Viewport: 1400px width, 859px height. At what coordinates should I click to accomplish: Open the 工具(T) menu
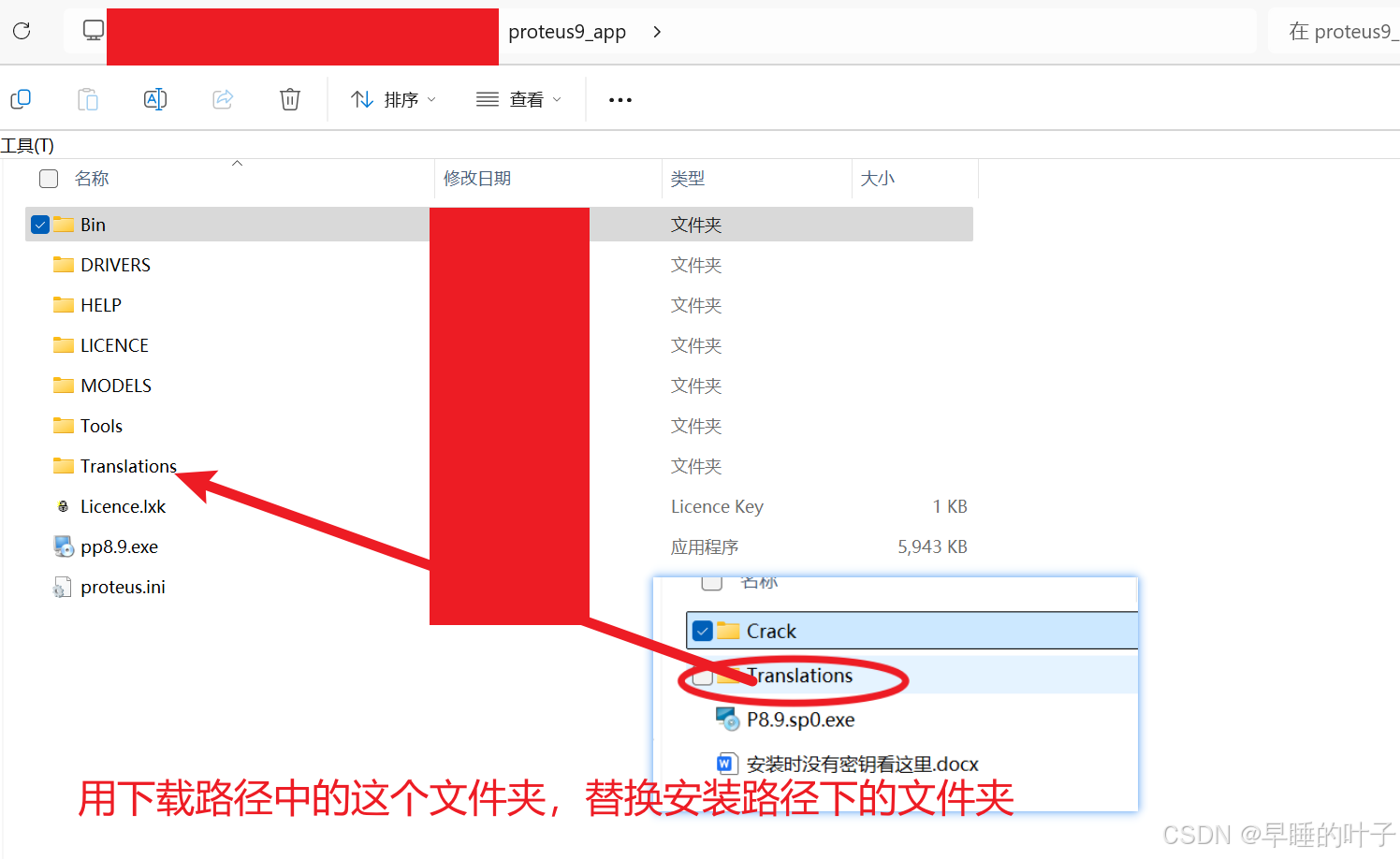(27, 146)
